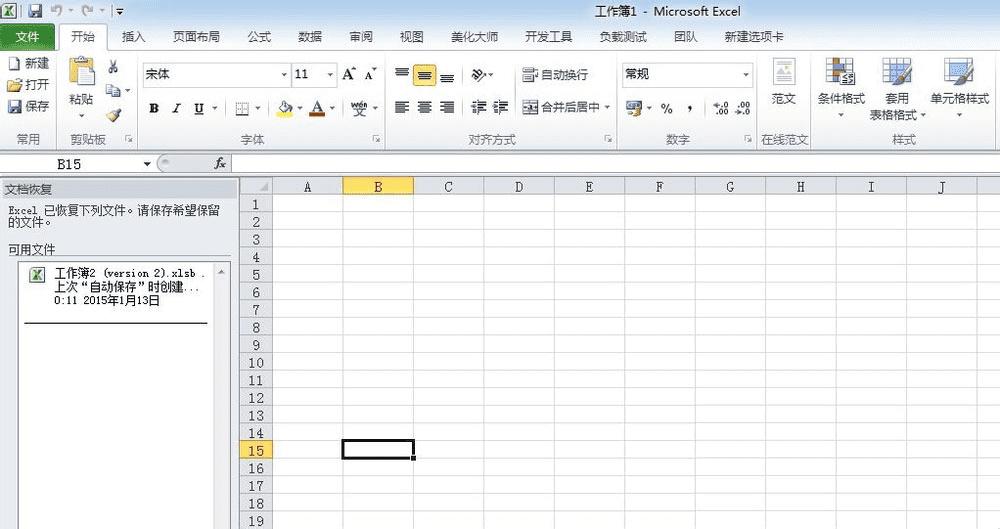The image size is (1000, 529).
Task: Click the Redo arrow in title bar
Action: tap(87, 11)
